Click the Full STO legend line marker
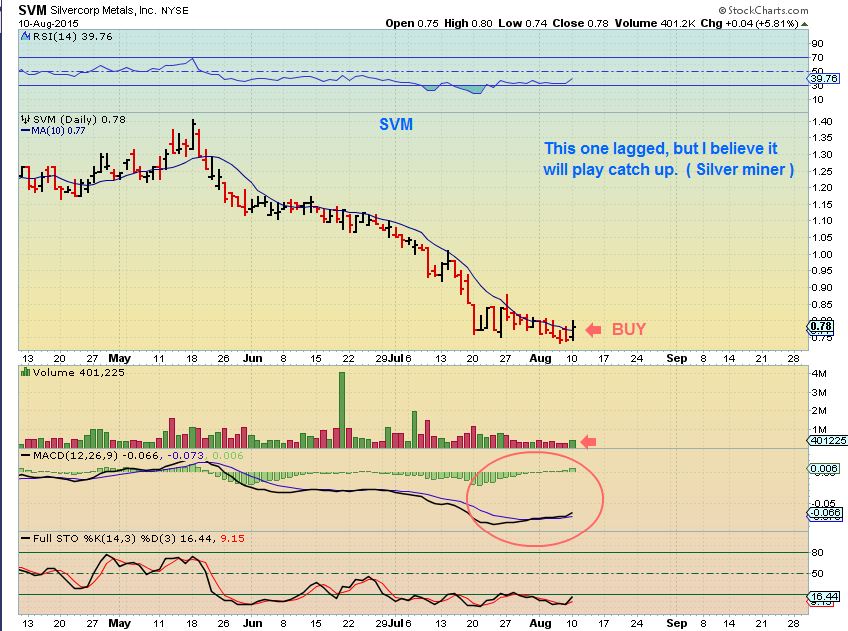Screen dimensions: 848x631 [x=25, y=539]
